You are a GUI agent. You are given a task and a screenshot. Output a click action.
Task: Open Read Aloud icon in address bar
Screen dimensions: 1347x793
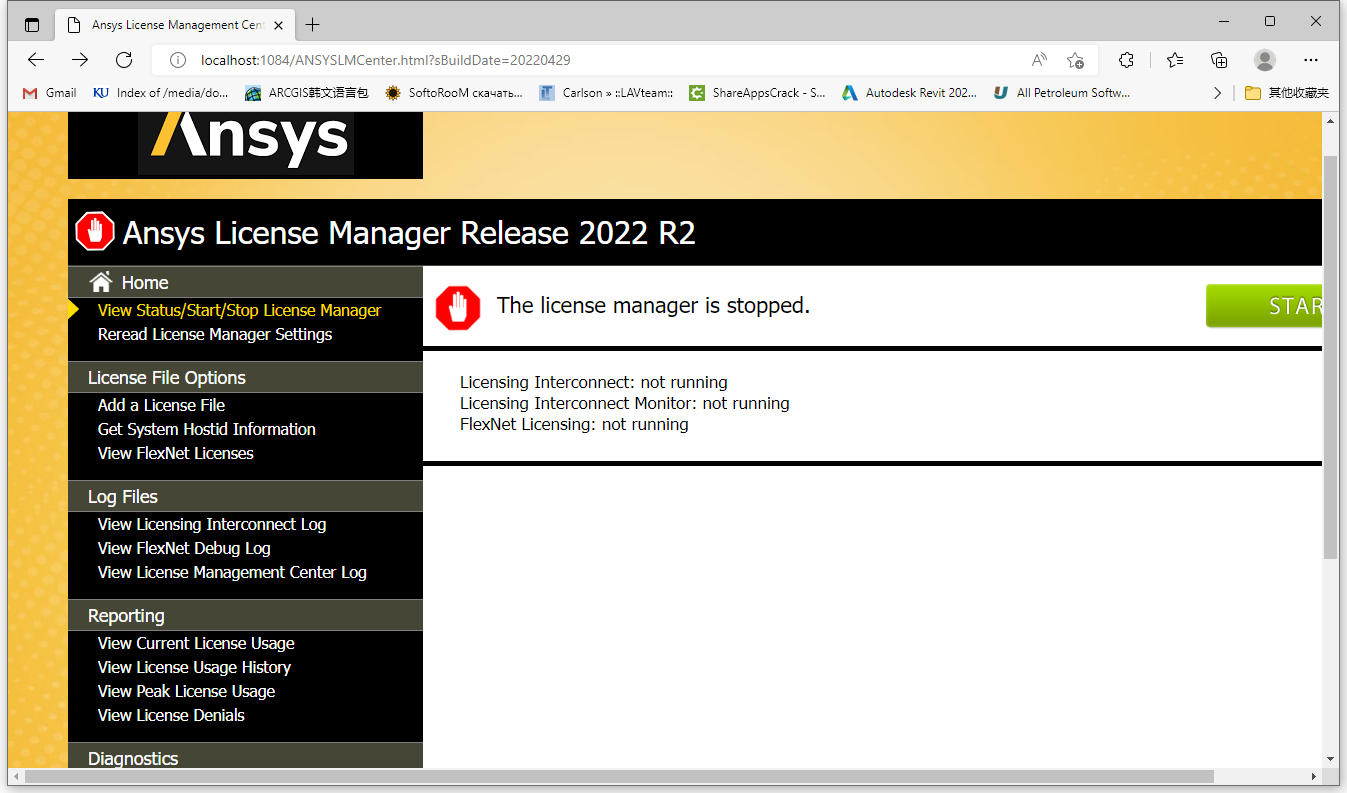pos(1040,60)
